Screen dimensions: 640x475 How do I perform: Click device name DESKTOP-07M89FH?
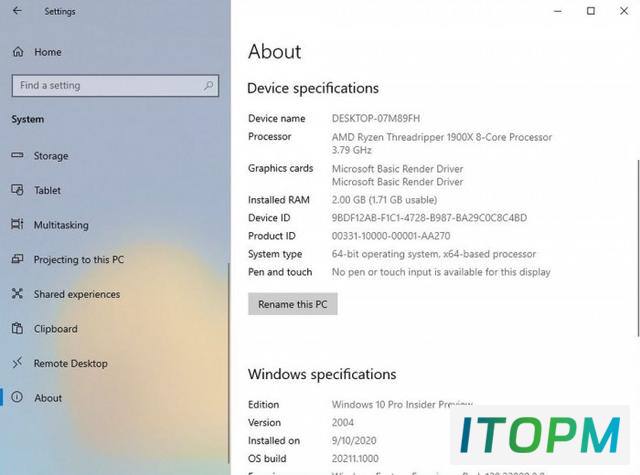click(376, 118)
